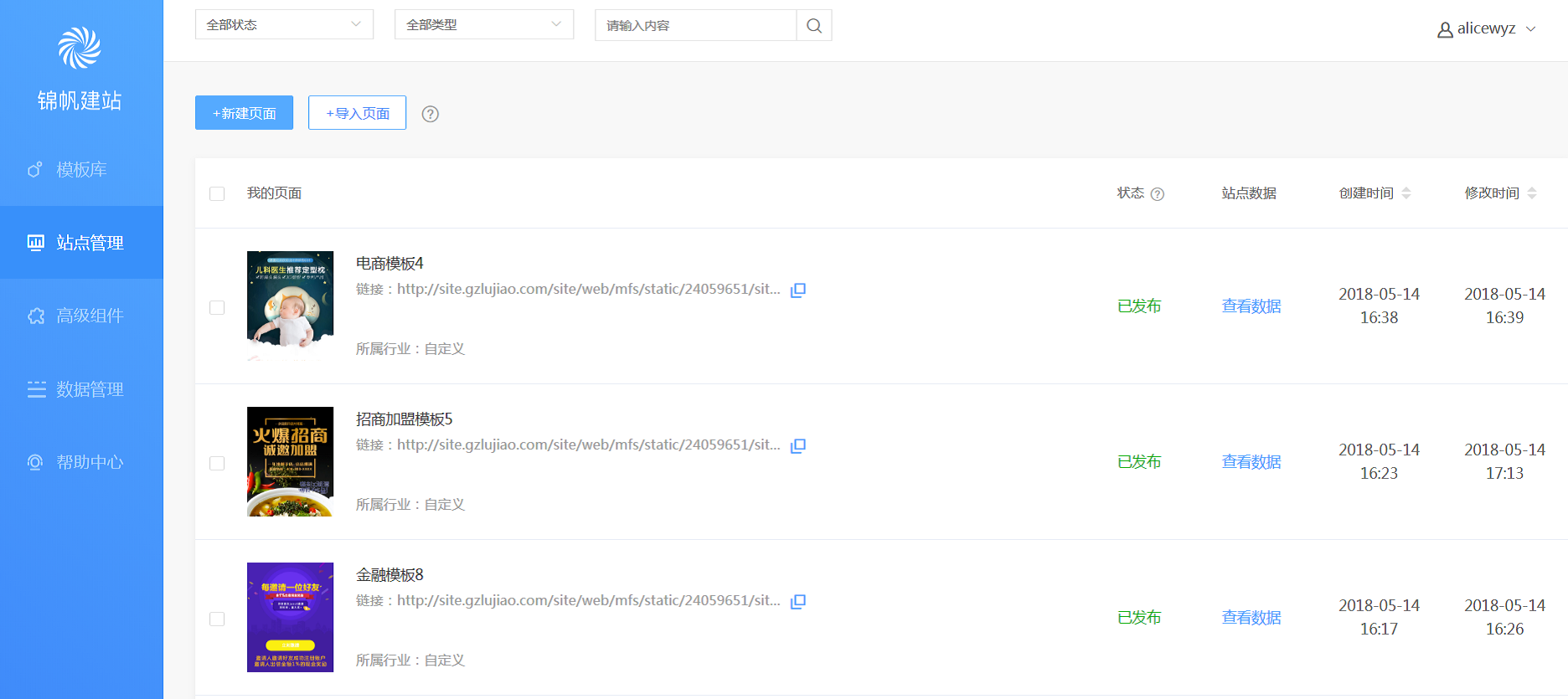Expand the 全部类型 dropdown

483,25
